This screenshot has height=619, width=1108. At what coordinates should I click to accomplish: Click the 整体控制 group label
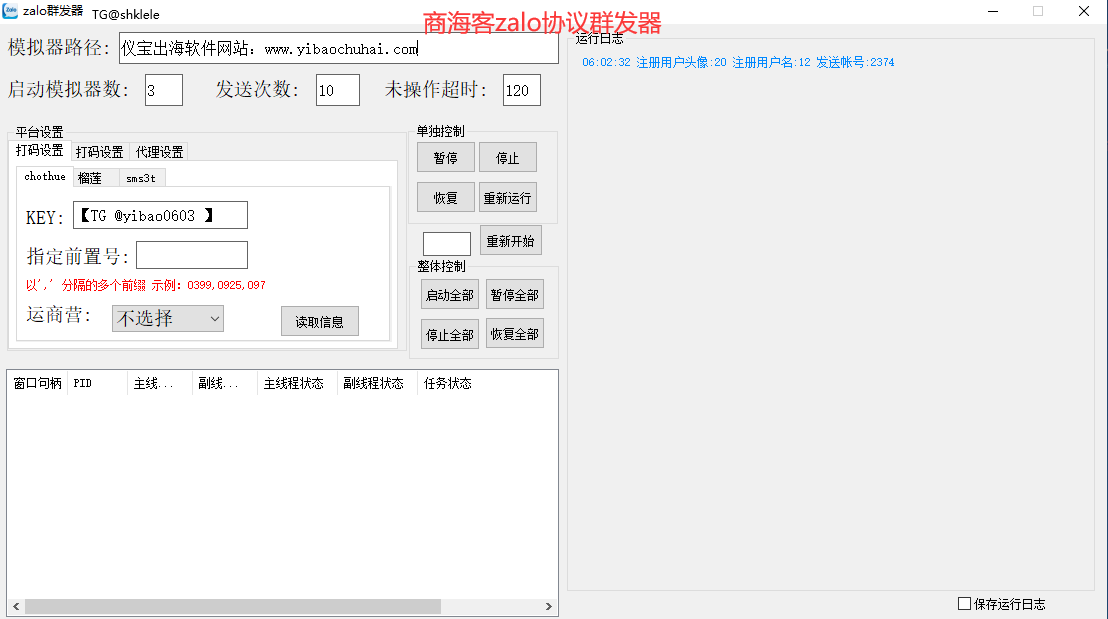(x=441, y=266)
